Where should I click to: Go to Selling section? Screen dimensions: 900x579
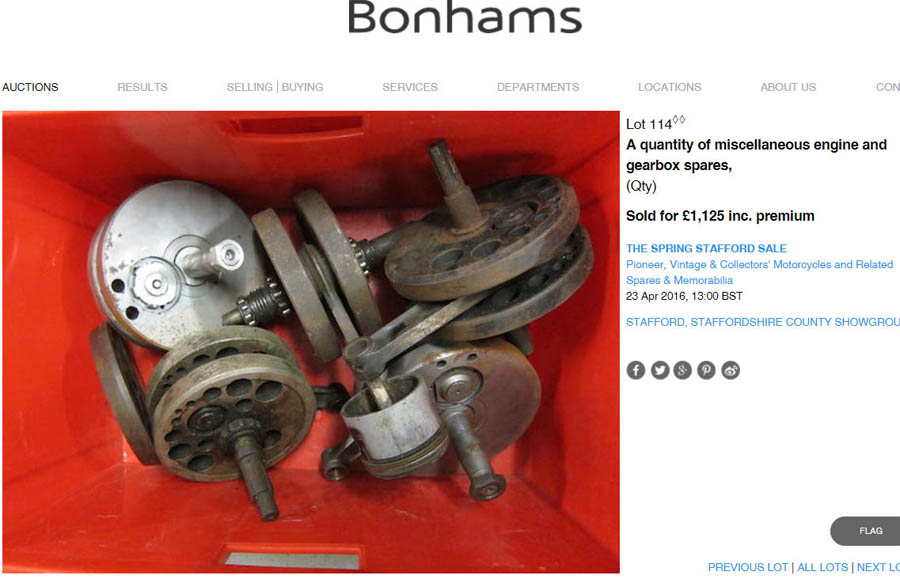(249, 87)
